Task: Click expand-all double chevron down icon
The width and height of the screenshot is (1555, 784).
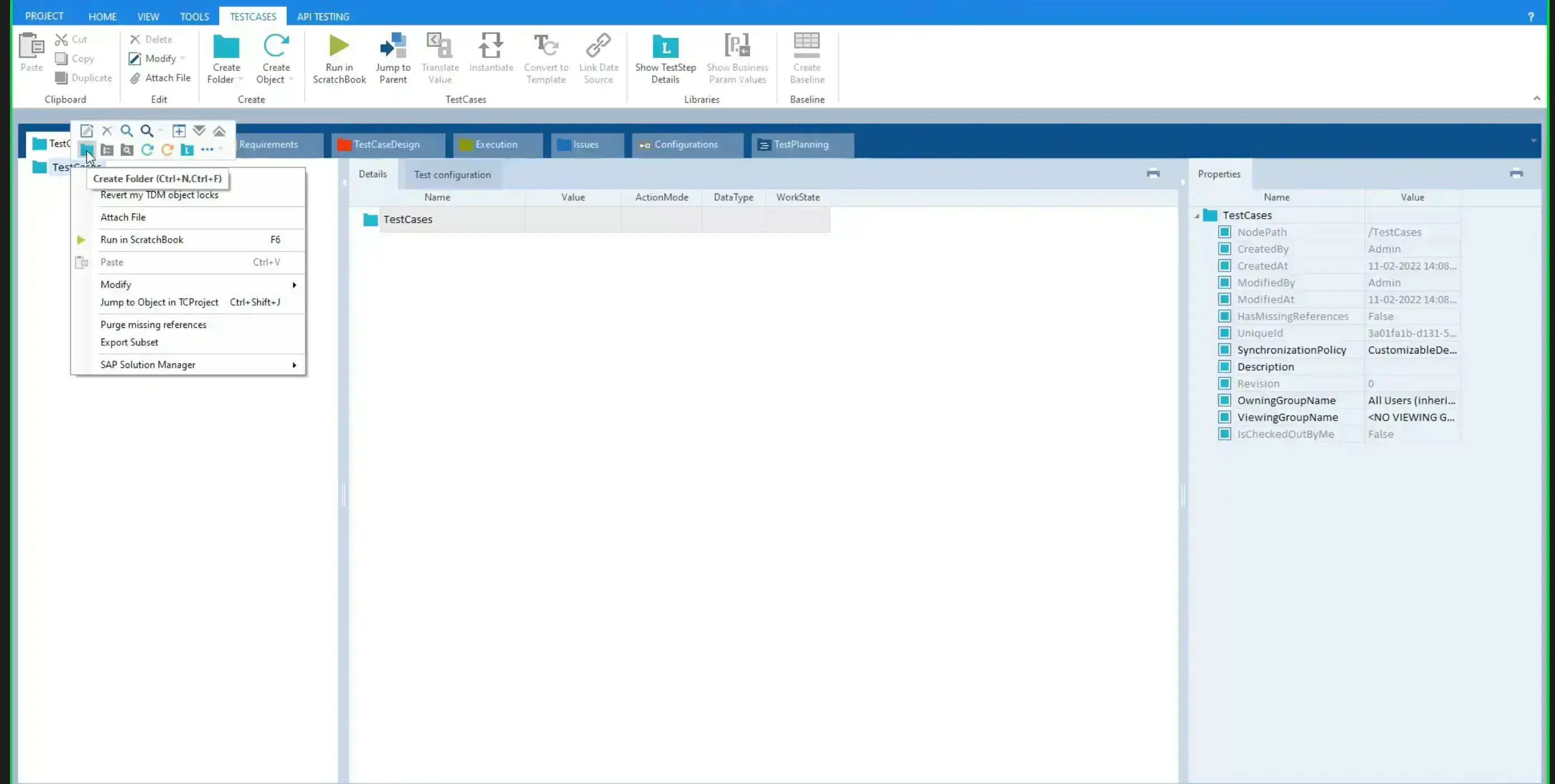Action: point(199,131)
